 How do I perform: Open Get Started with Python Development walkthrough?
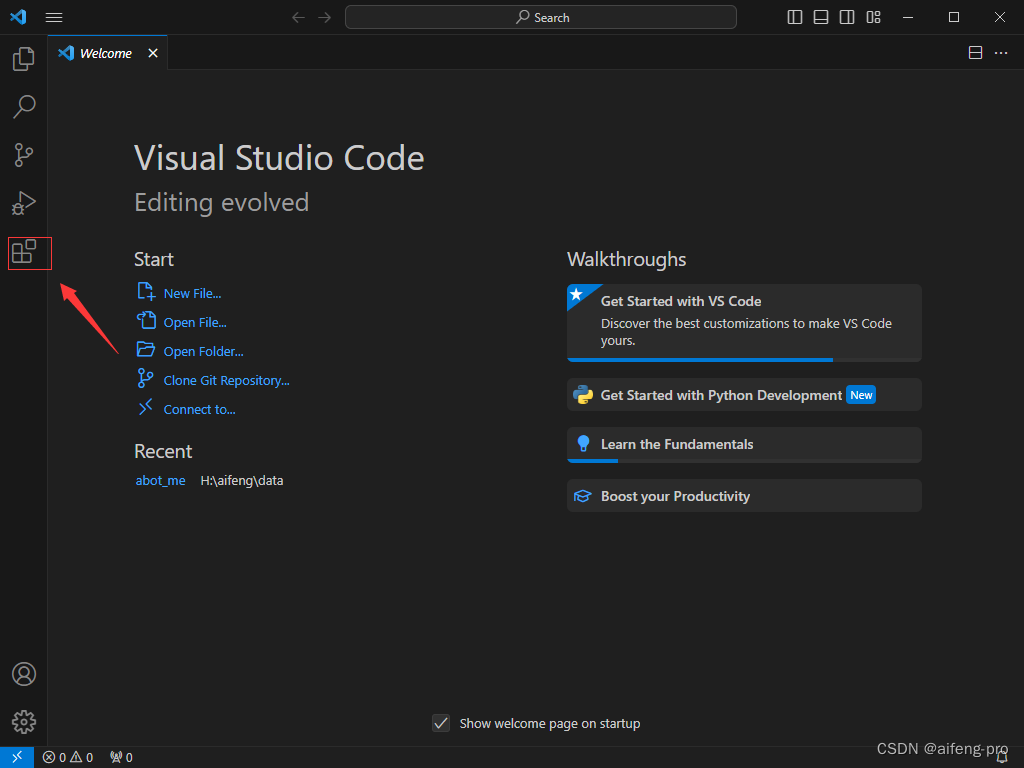click(x=744, y=395)
